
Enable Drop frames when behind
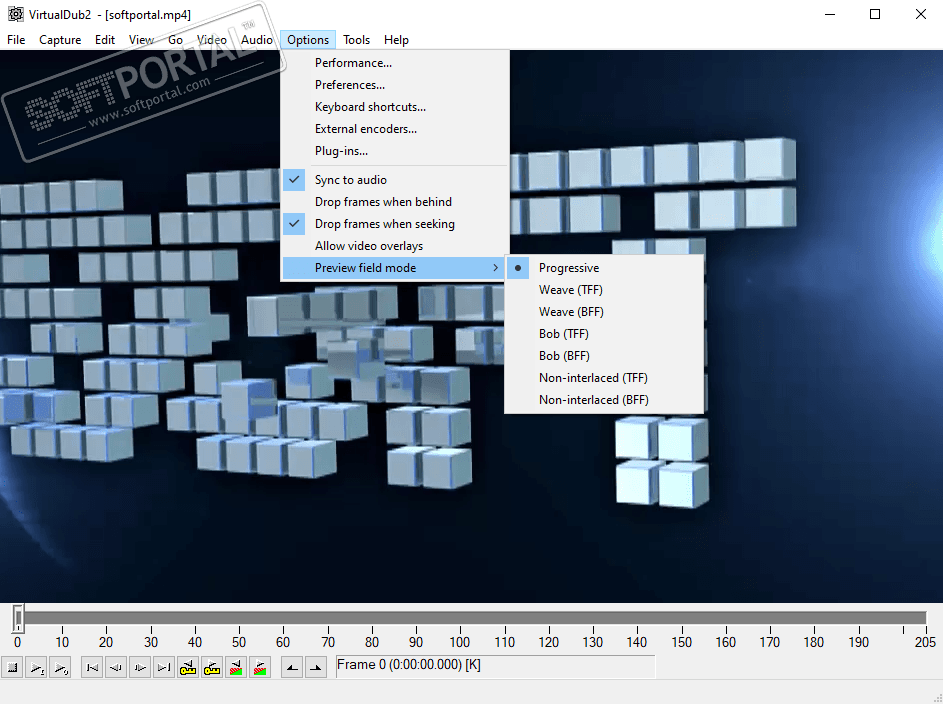pyautogui.click(x=395, y=202)
